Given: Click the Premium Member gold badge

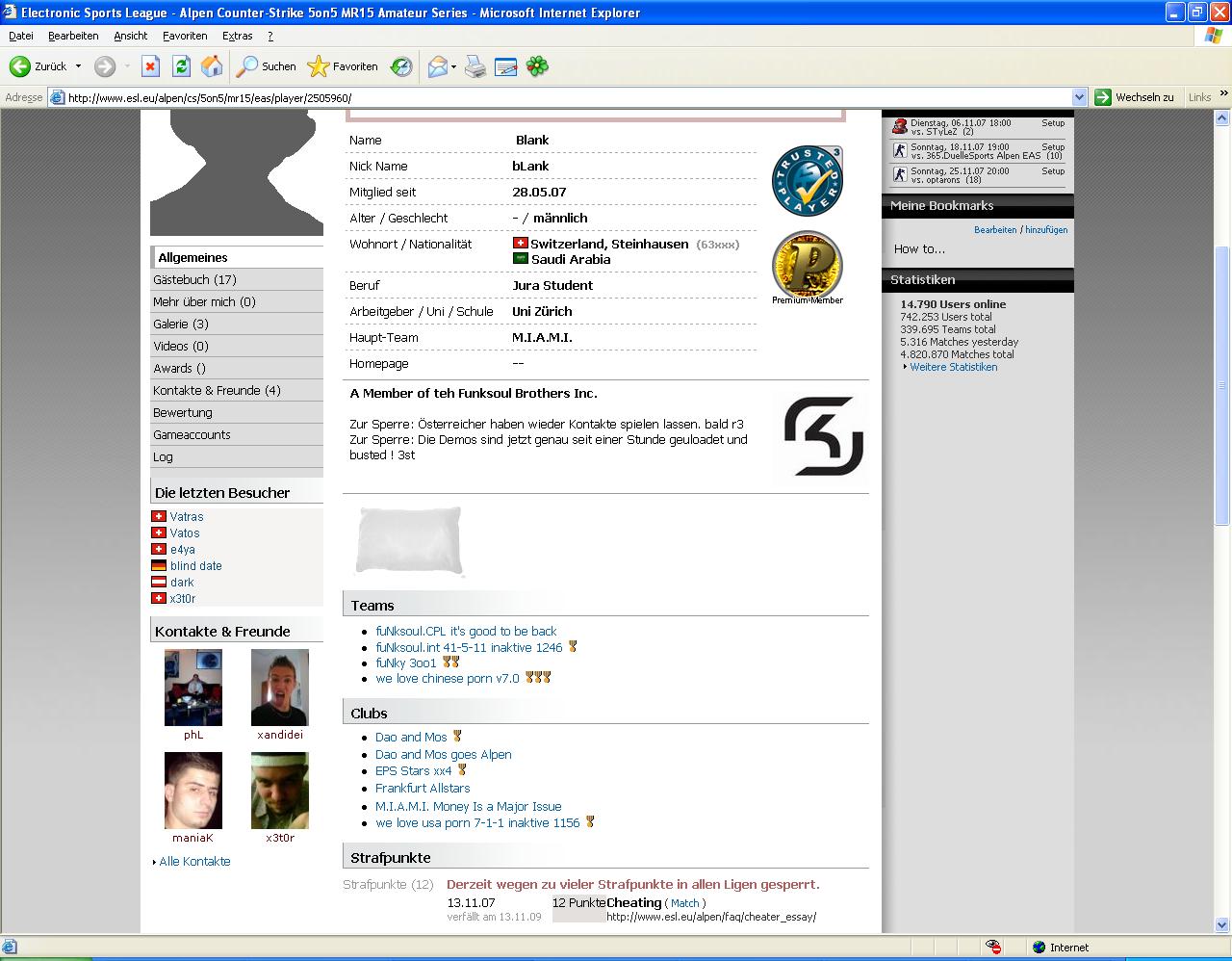Looking at the screenshot, I should coord(808,265).
